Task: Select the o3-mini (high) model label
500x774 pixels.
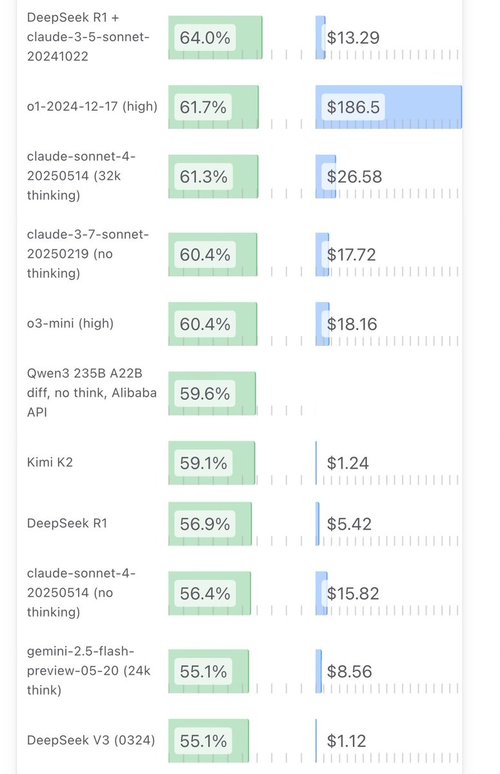Action: pos(70,323)
